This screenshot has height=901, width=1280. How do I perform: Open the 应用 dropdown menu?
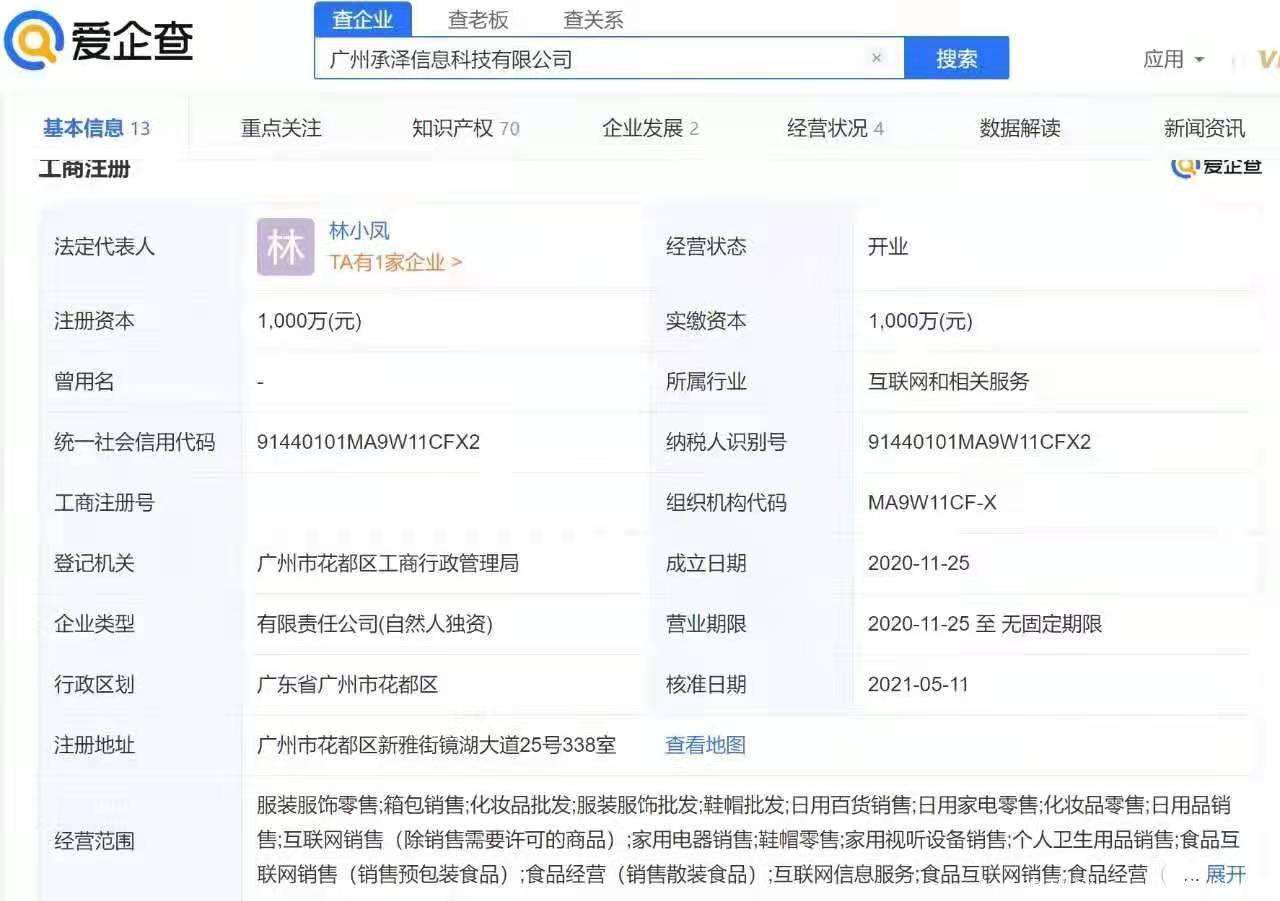tap(1174, 60)
